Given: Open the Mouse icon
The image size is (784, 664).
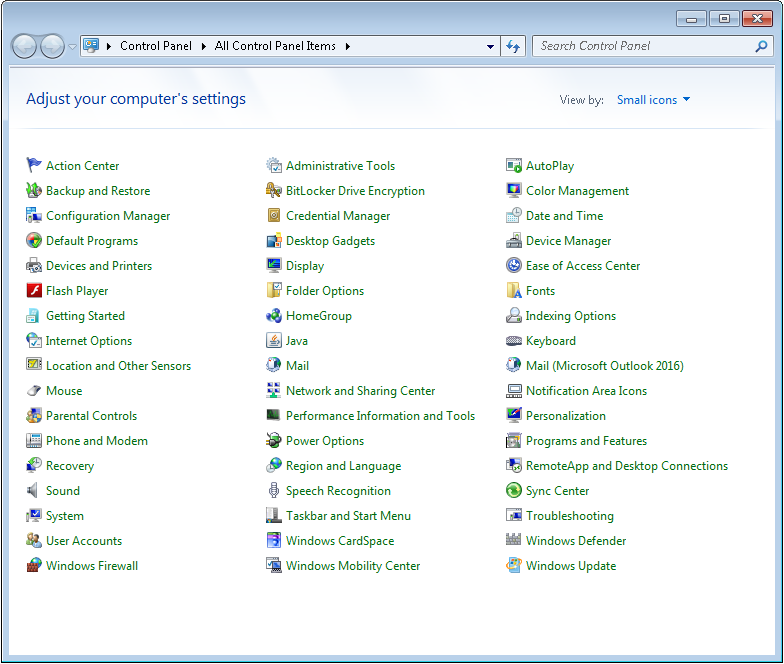Looking at the screenshot, I should [x=34, y=390].
